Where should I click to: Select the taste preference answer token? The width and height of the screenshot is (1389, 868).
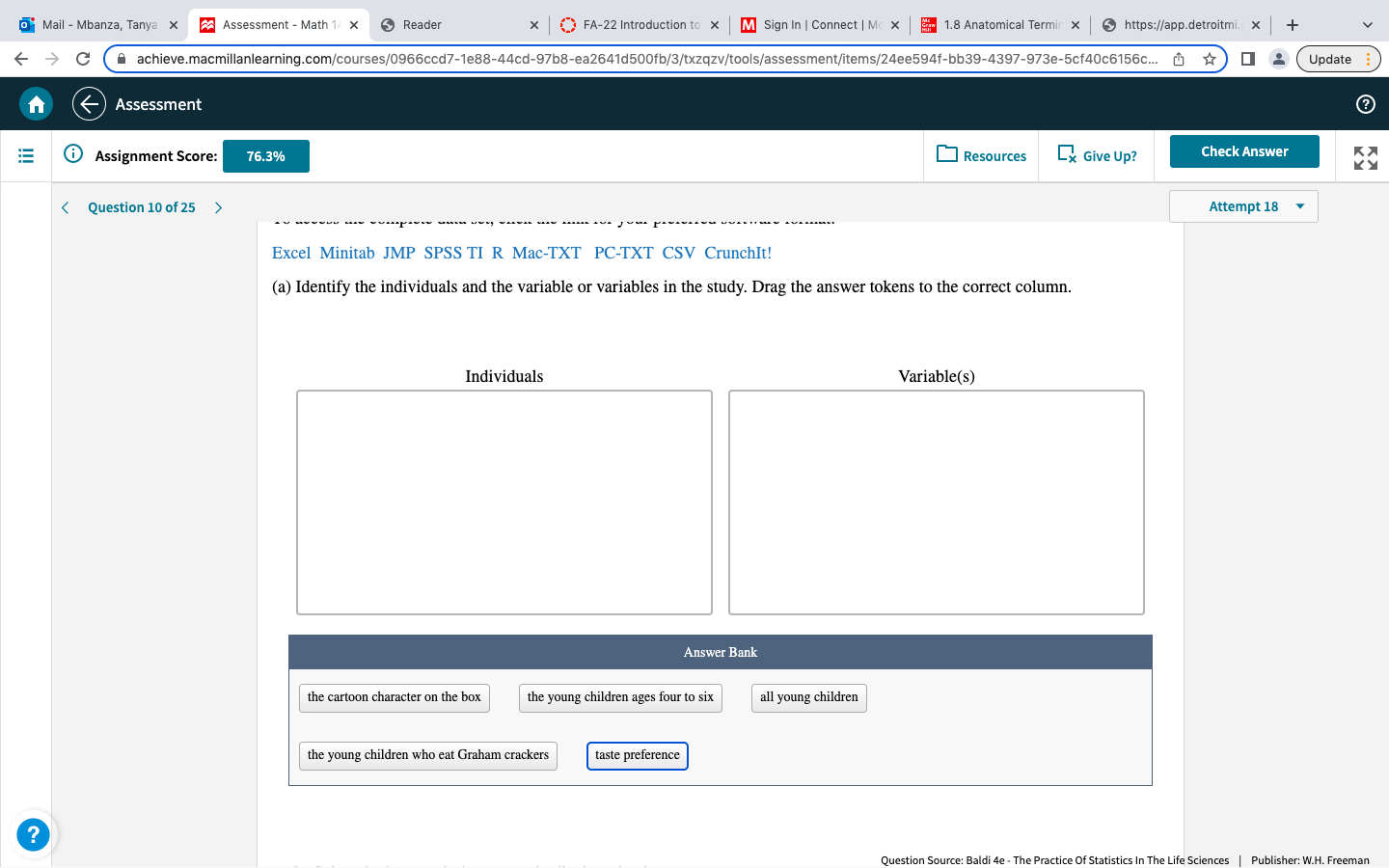[x=637, y=756]
